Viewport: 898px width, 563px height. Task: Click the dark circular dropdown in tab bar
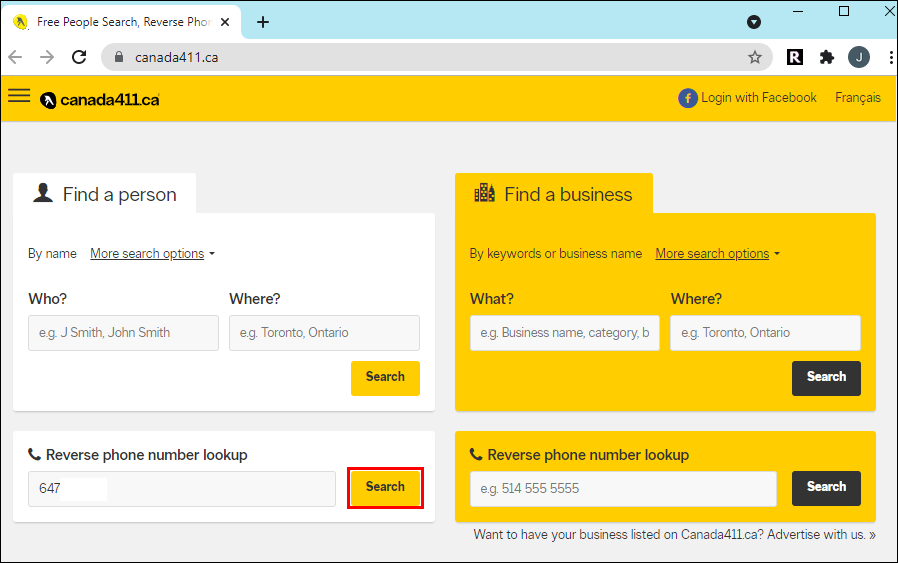pos(754,22)
